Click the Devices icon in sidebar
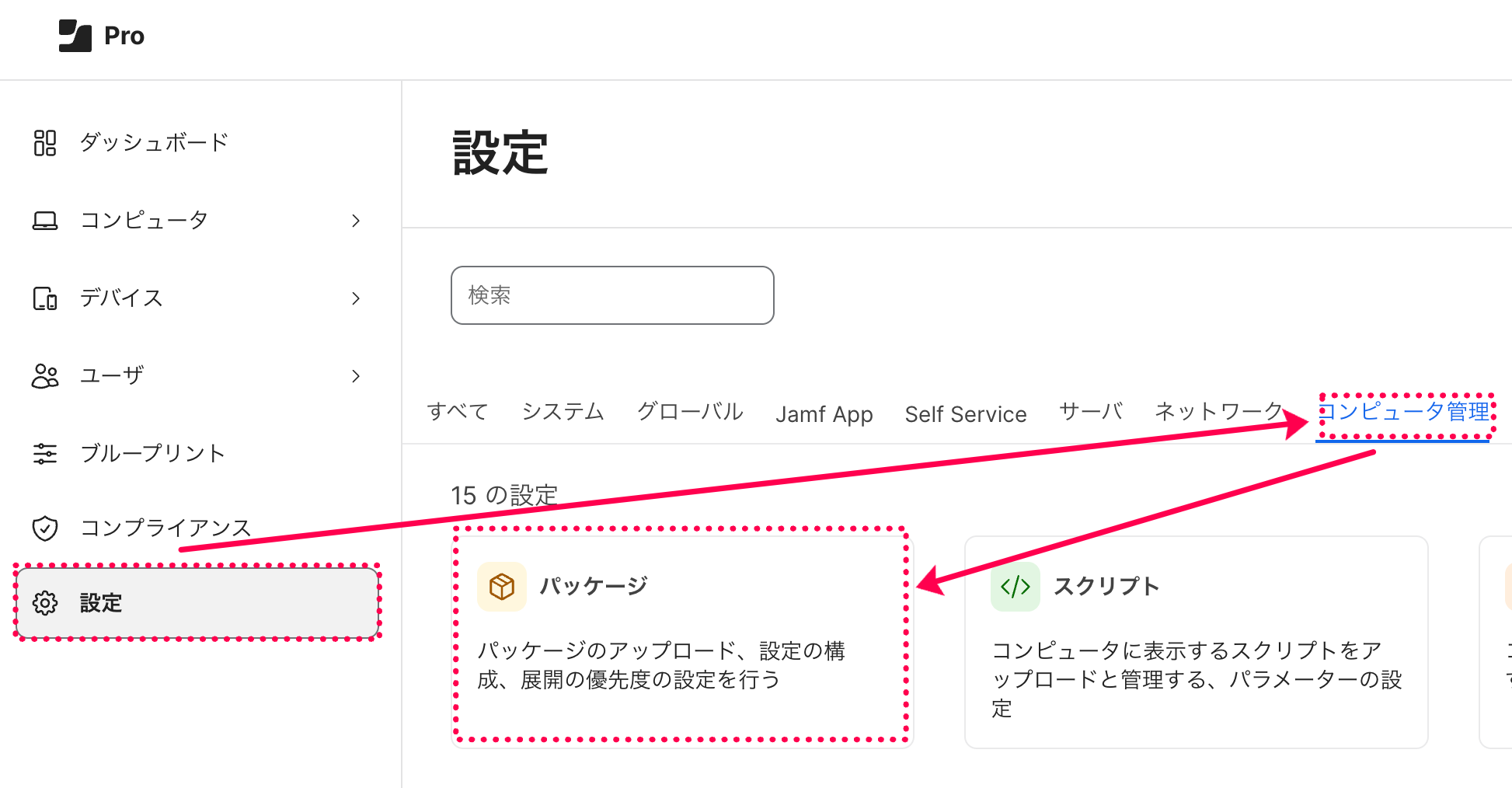Viewport: 1512px width, 788px height. tap(45, 298)
